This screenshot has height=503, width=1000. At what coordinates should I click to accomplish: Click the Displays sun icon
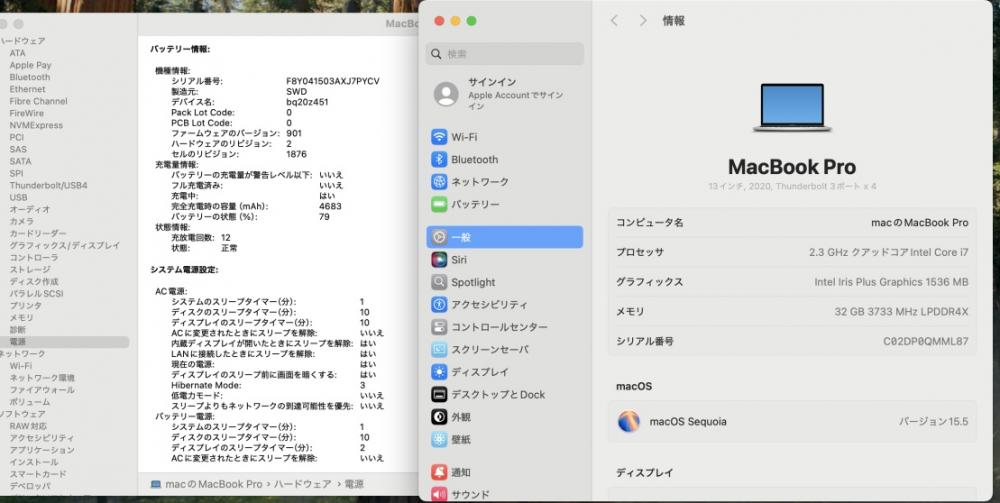439,372
